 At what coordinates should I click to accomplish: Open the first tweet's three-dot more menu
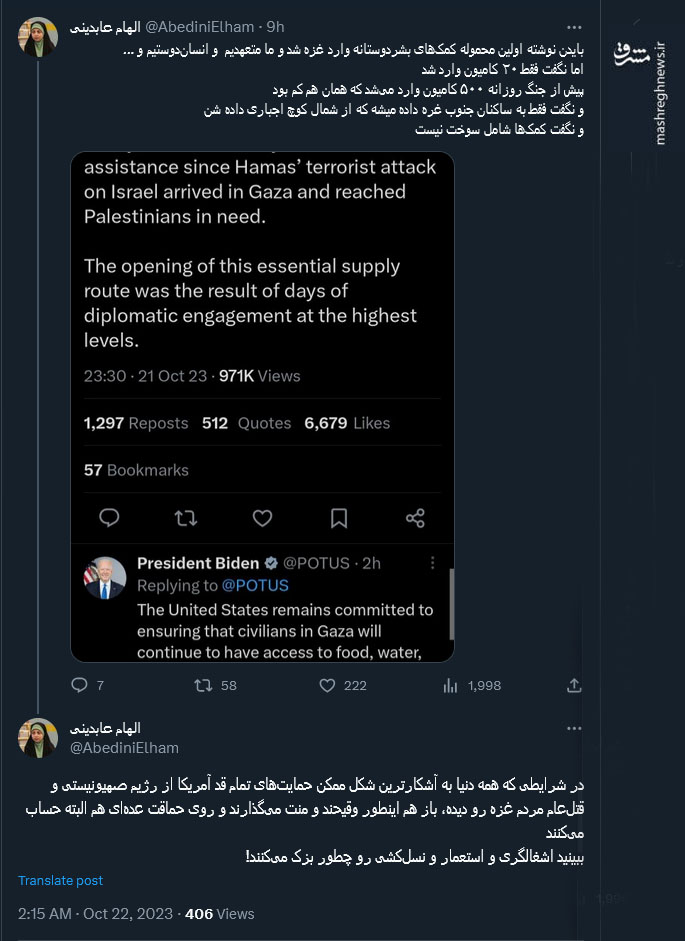pos(573,27)
